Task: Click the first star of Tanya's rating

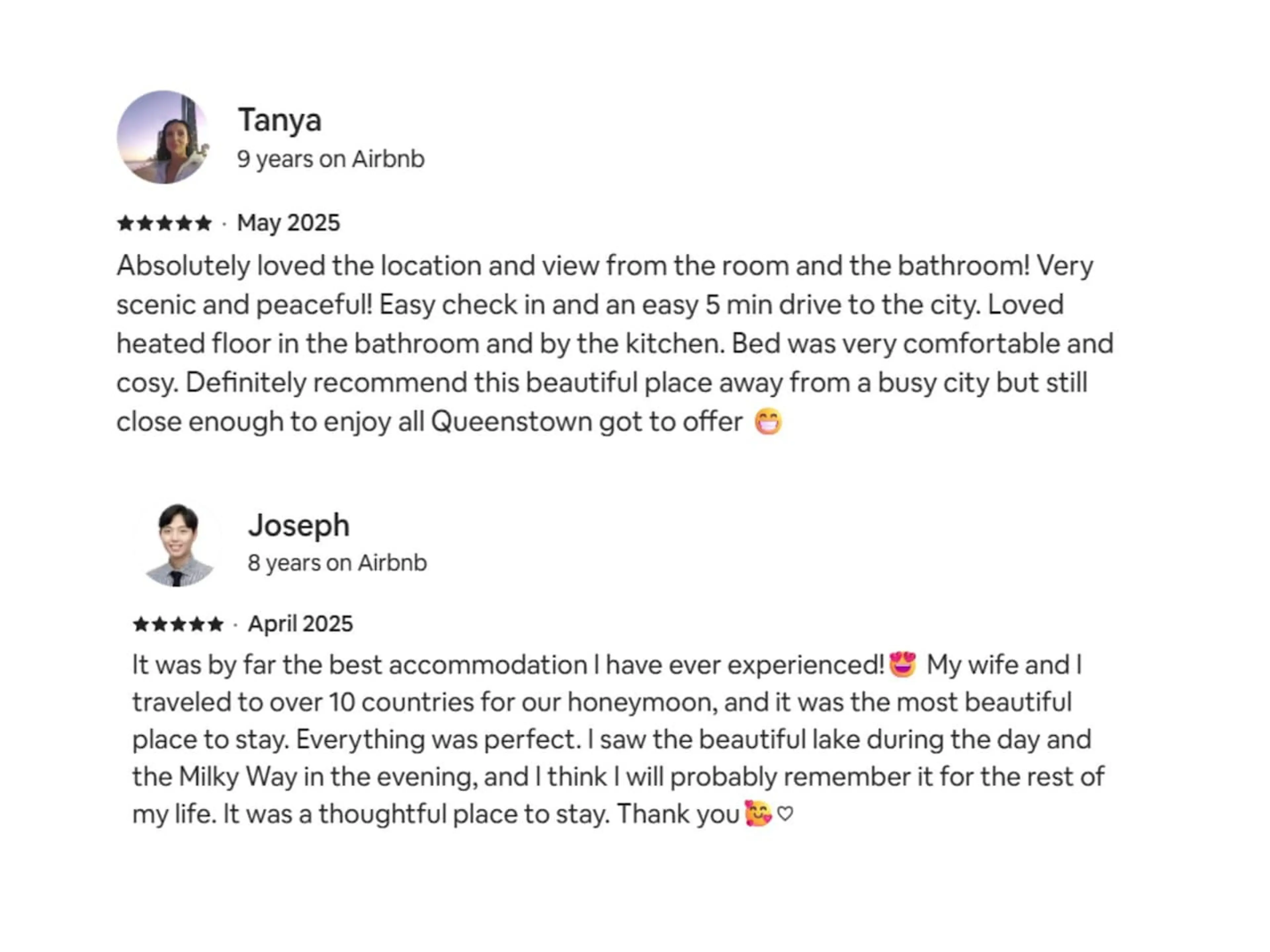Action: coord(126,223)
